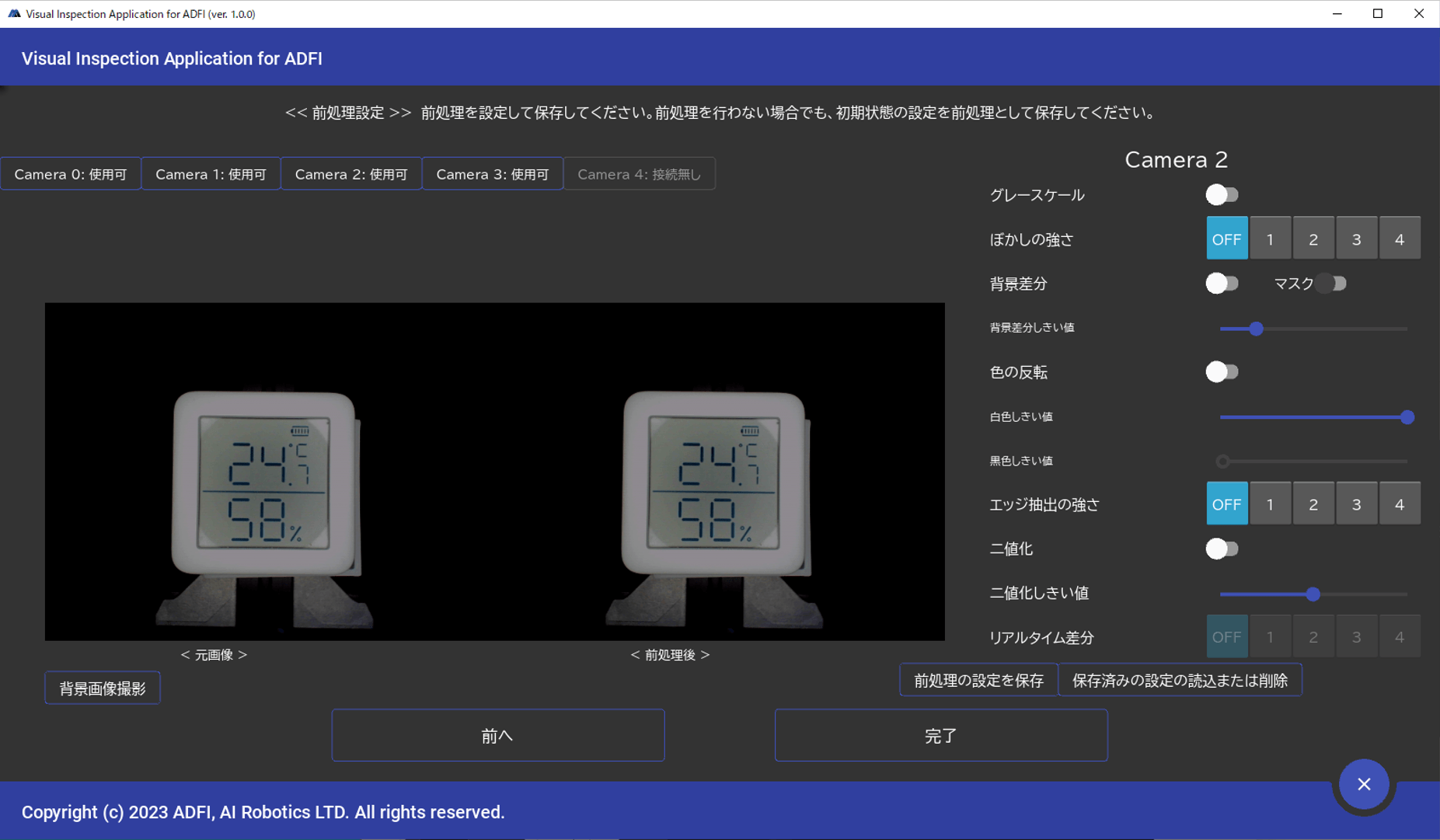Viewport: 1440px width, 840px height.
Task: Click the 完了 button
Action: 940,735
